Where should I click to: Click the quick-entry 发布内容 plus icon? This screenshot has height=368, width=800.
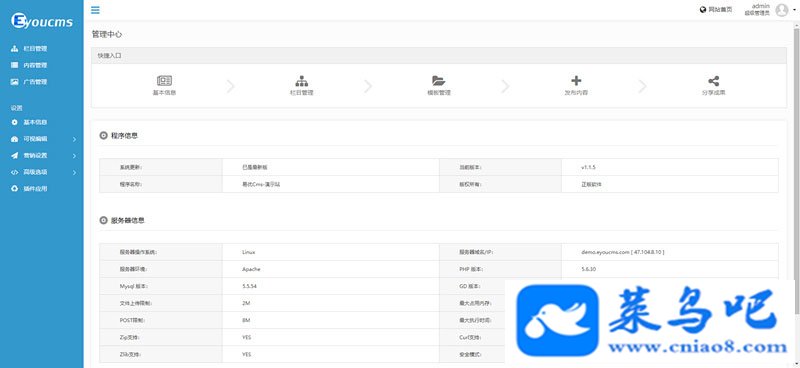pyautogui.click(x=576, y=81)
